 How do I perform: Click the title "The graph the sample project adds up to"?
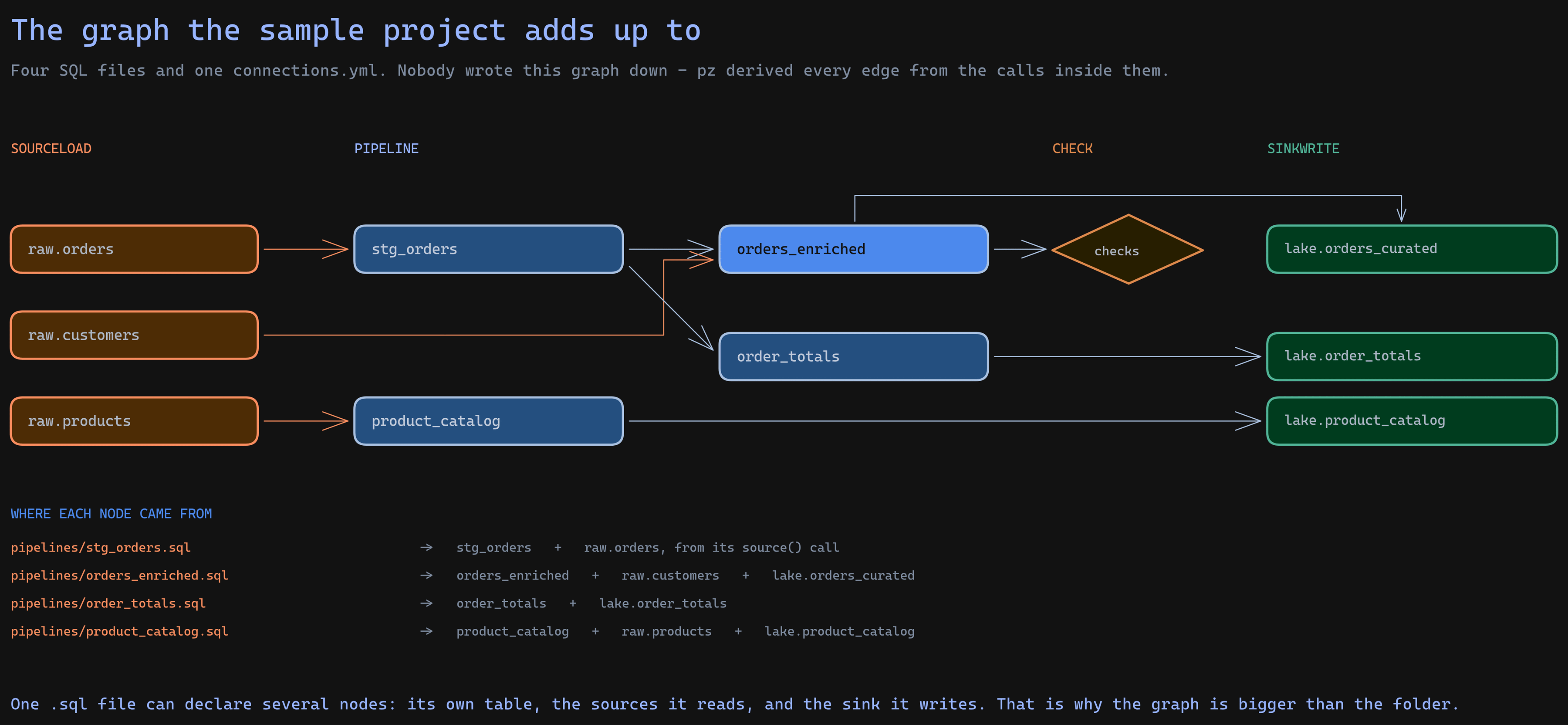click(356, 30)
